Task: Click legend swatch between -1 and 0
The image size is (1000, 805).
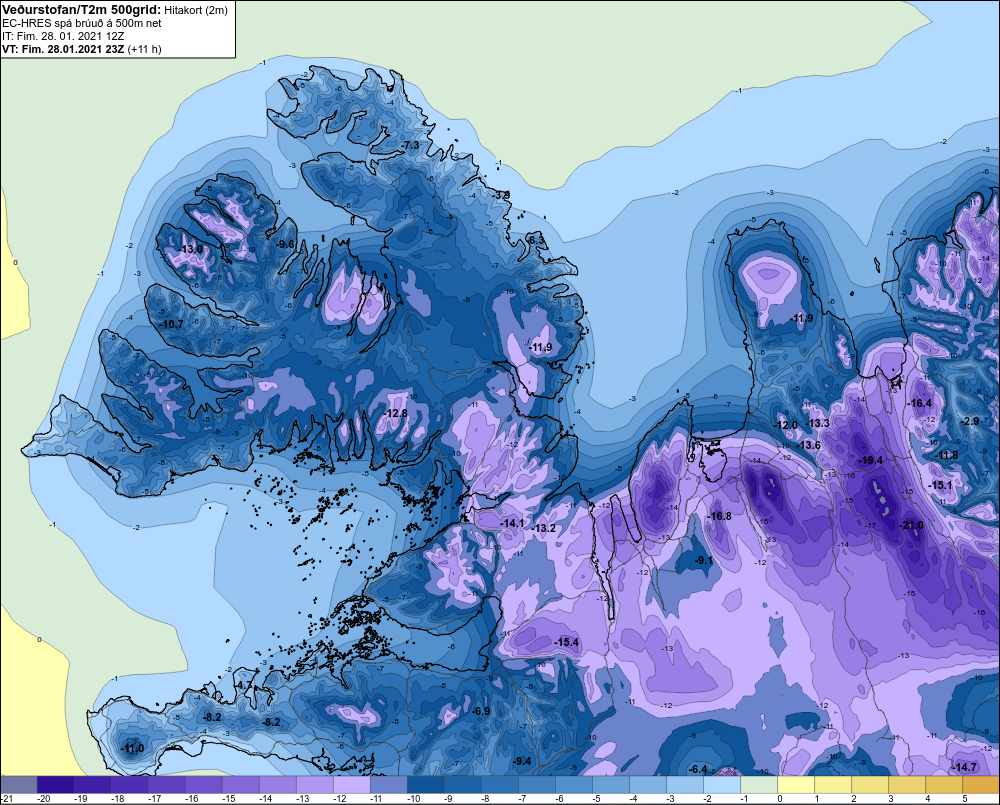Action: point(758,784)
